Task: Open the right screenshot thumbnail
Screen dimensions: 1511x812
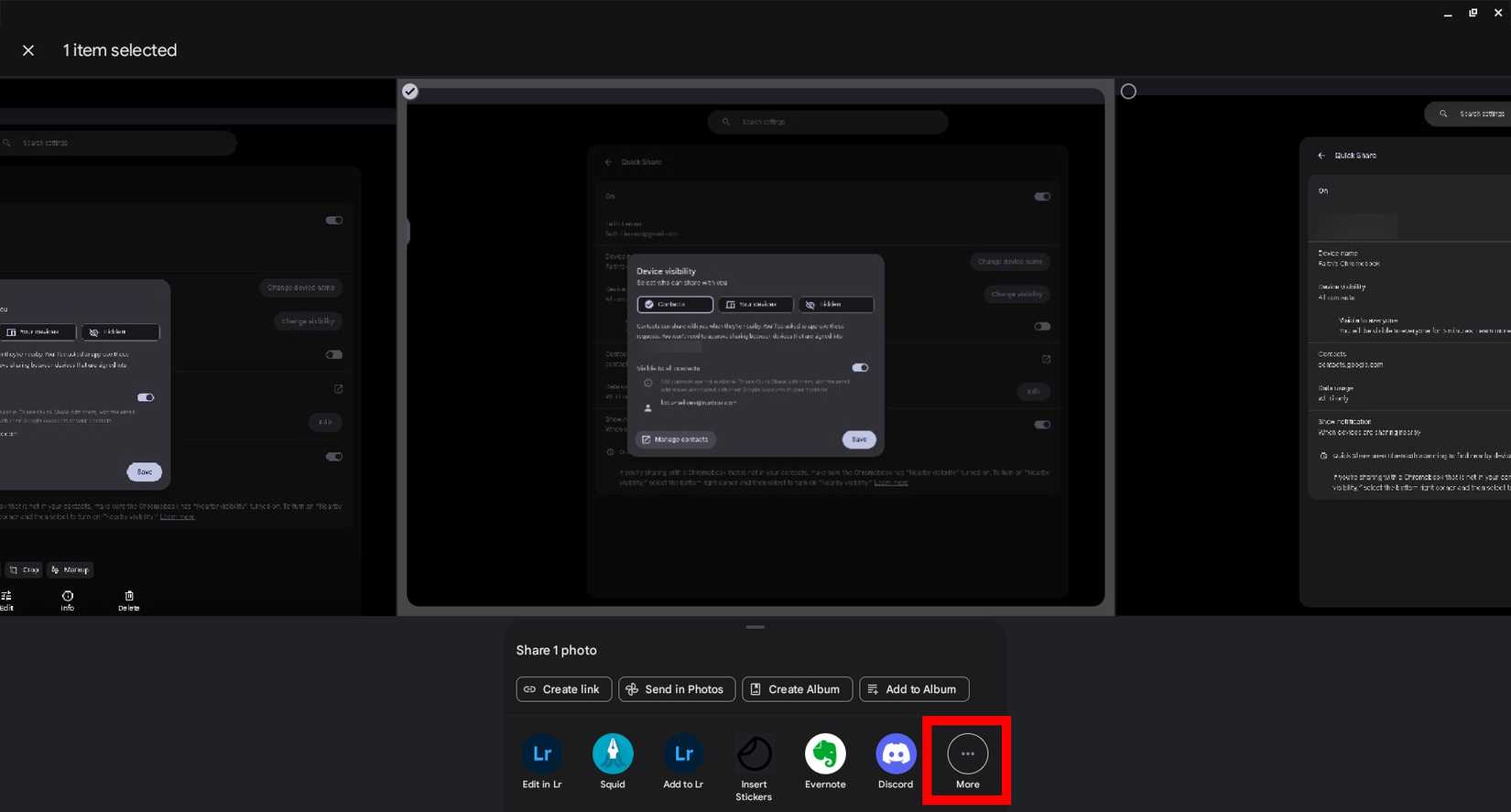Action: [1313, 348]
